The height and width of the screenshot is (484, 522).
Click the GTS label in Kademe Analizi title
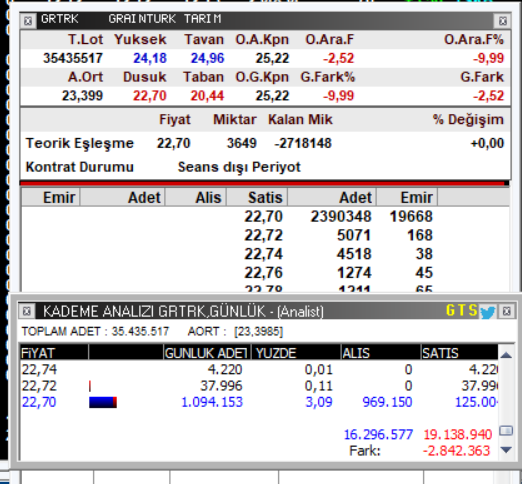tap(462, 311)
